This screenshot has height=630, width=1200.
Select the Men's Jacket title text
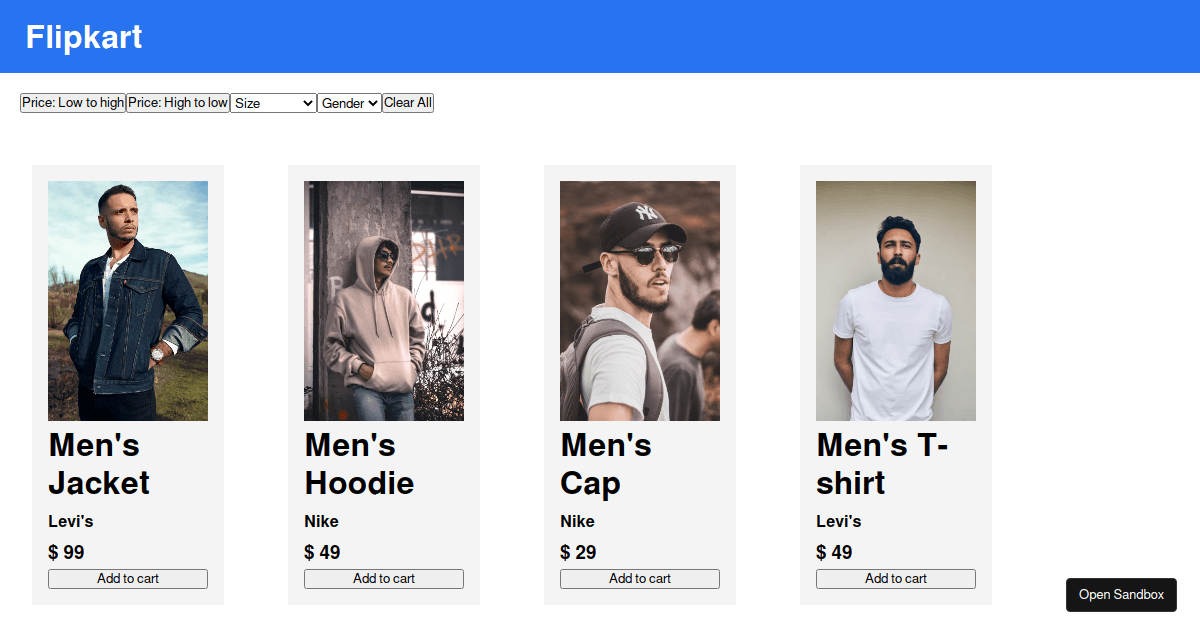pos(98,464)
